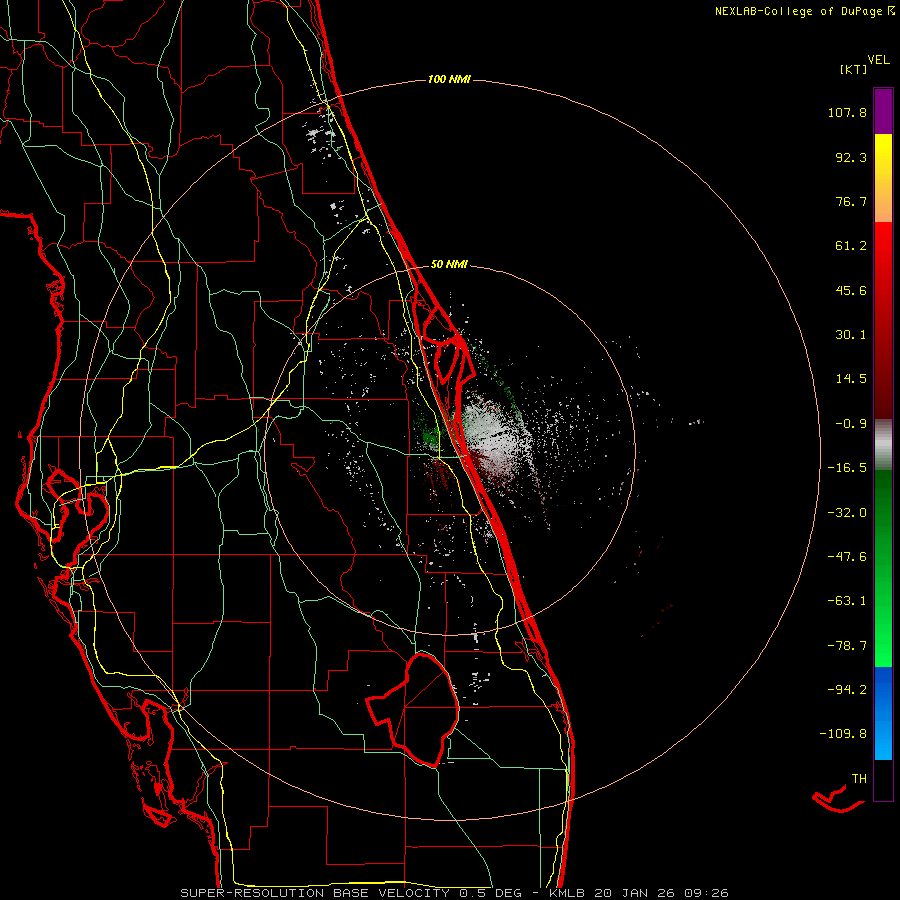The image size is (900, 900).
Task: Select the 14.5 legend value
Action: coord(851,379)
